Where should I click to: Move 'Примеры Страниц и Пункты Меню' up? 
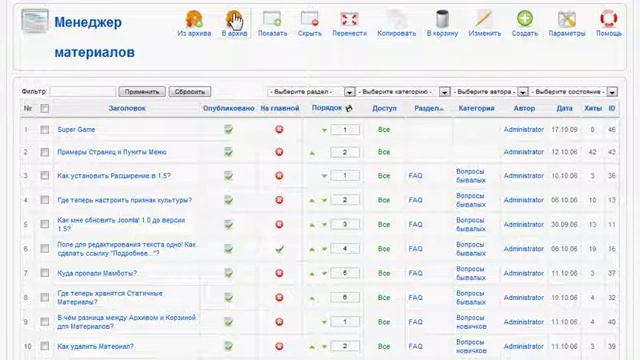pyautogui.click(x=312, y=153)
